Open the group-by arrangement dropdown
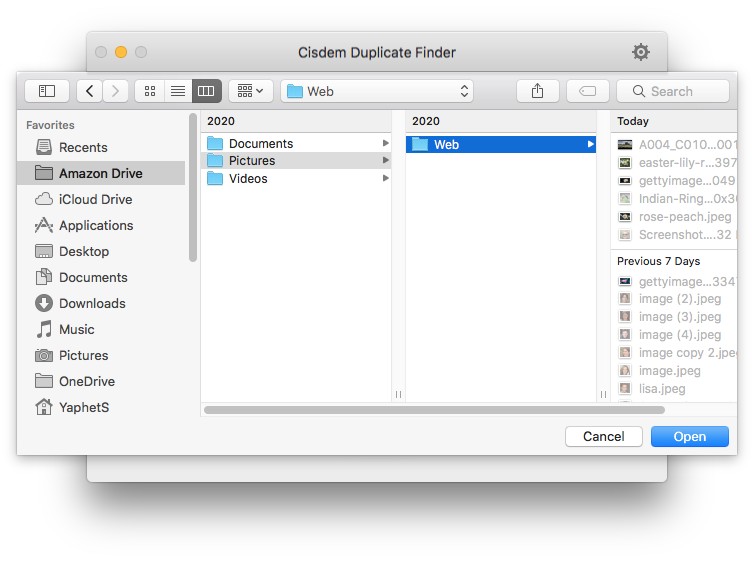754x562 pixels. point(250,91)
